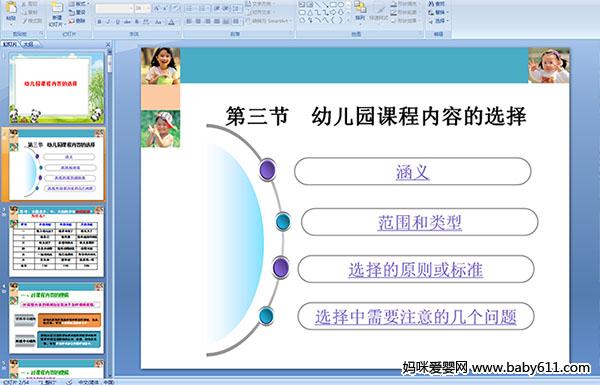The height and width of the screenshot is (385, 600).
Task: Click the font color button
Action: pos(172,22)
